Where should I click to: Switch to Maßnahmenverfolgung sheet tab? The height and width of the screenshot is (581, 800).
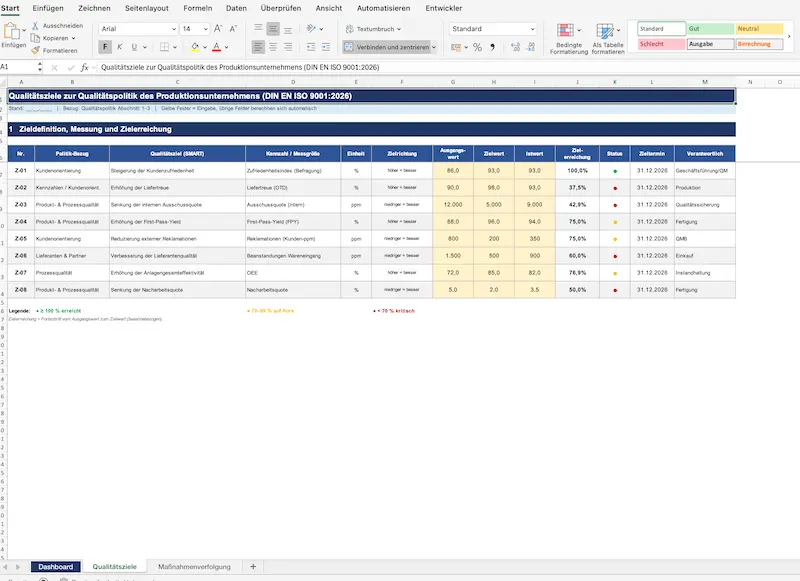tap(194, 567)
